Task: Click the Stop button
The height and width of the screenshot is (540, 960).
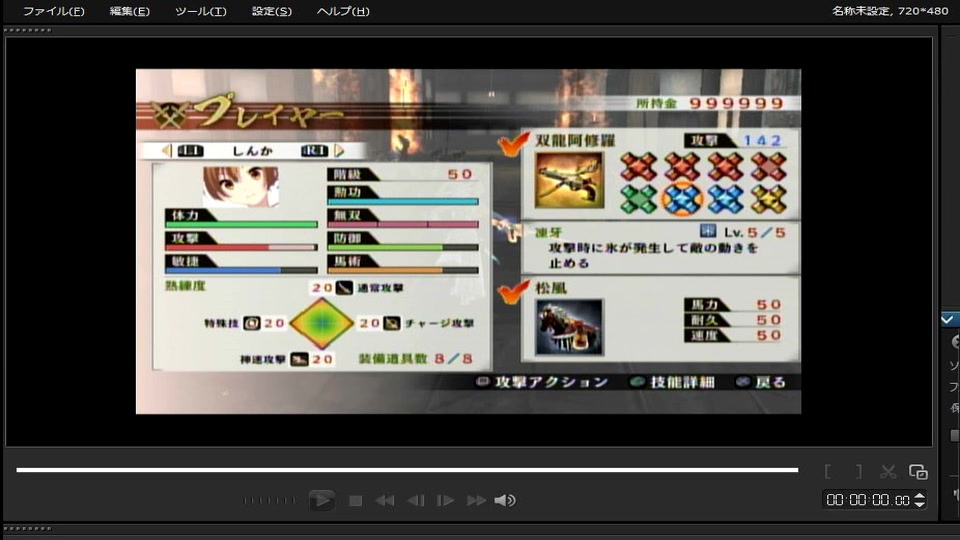Action: pyautogui.click(x=355, y=501)
